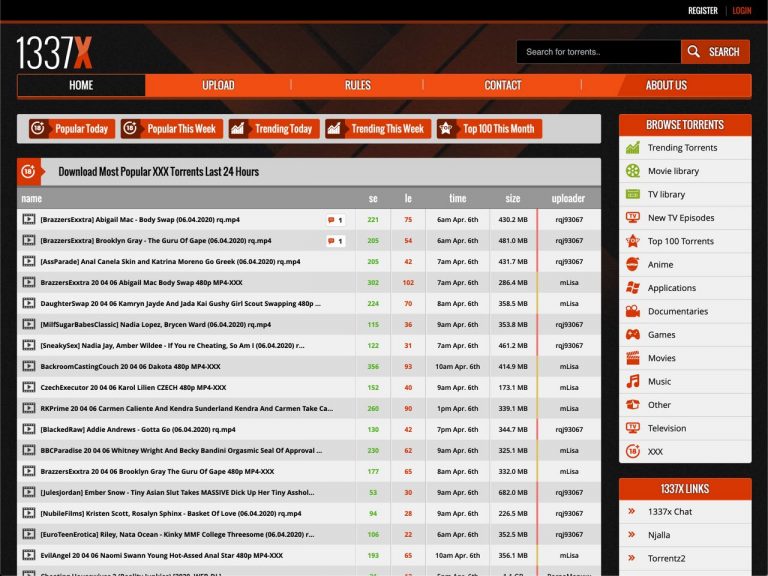This screenshot has width=768, height=576.
Task: Click the Movie library film reel icon
Action: point(632,171)
